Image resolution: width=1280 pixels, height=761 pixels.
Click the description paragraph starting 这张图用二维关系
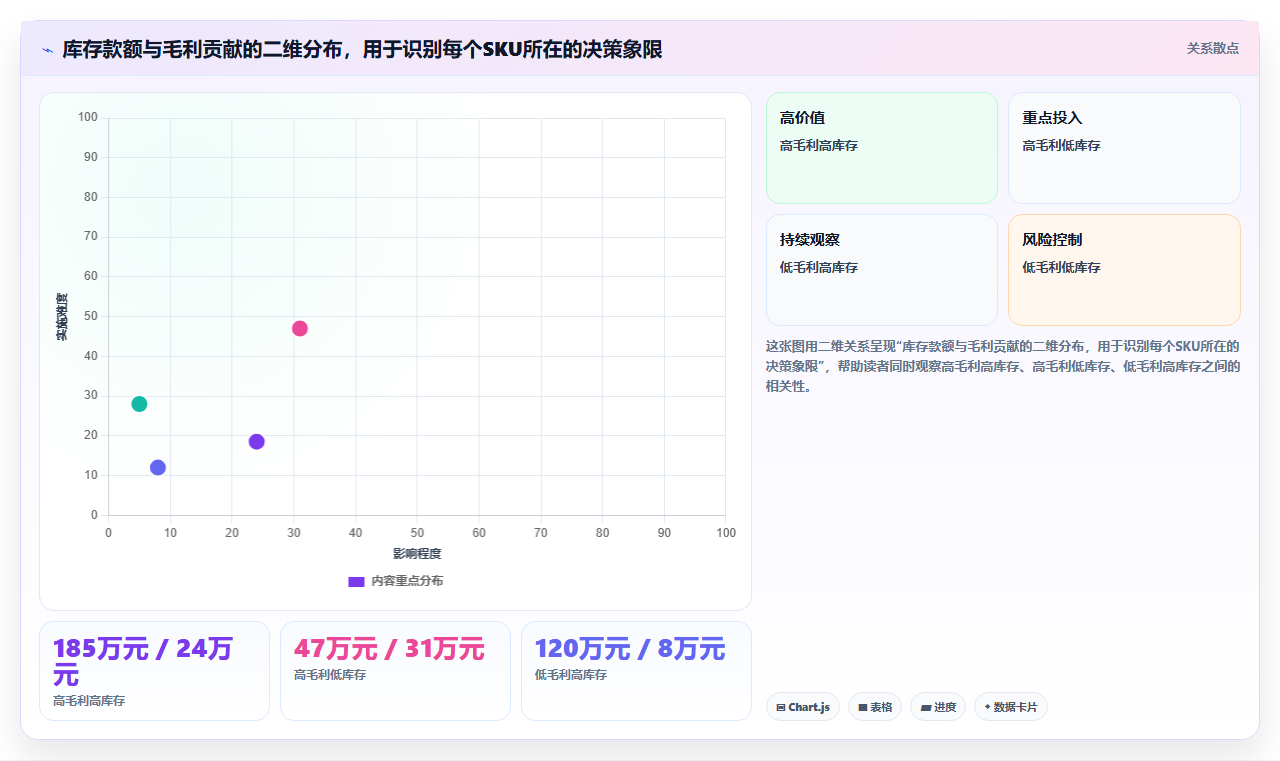pos(1003,366)
